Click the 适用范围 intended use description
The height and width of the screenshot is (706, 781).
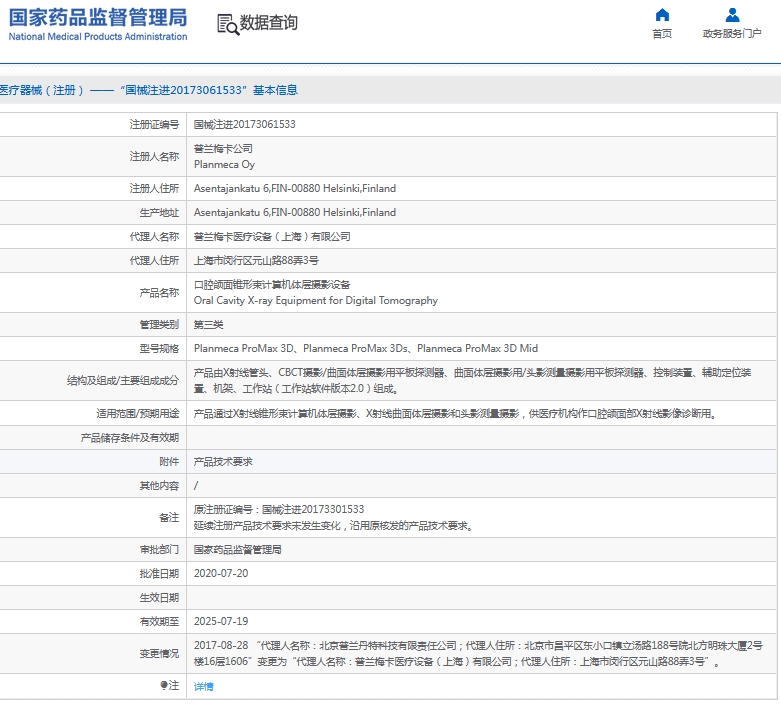[455, 414]
